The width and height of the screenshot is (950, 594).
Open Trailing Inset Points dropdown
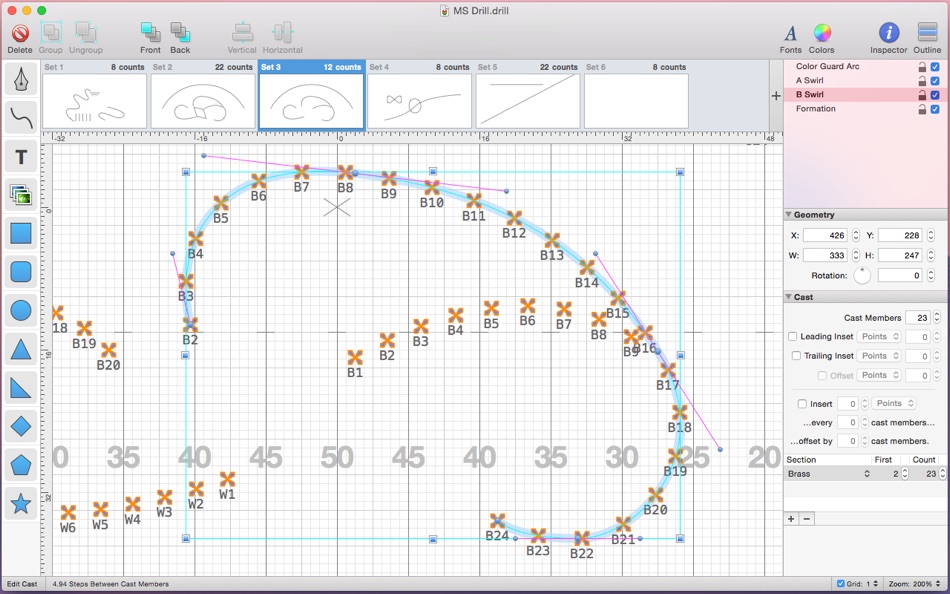pyautogui.click(x=879, y=356)
